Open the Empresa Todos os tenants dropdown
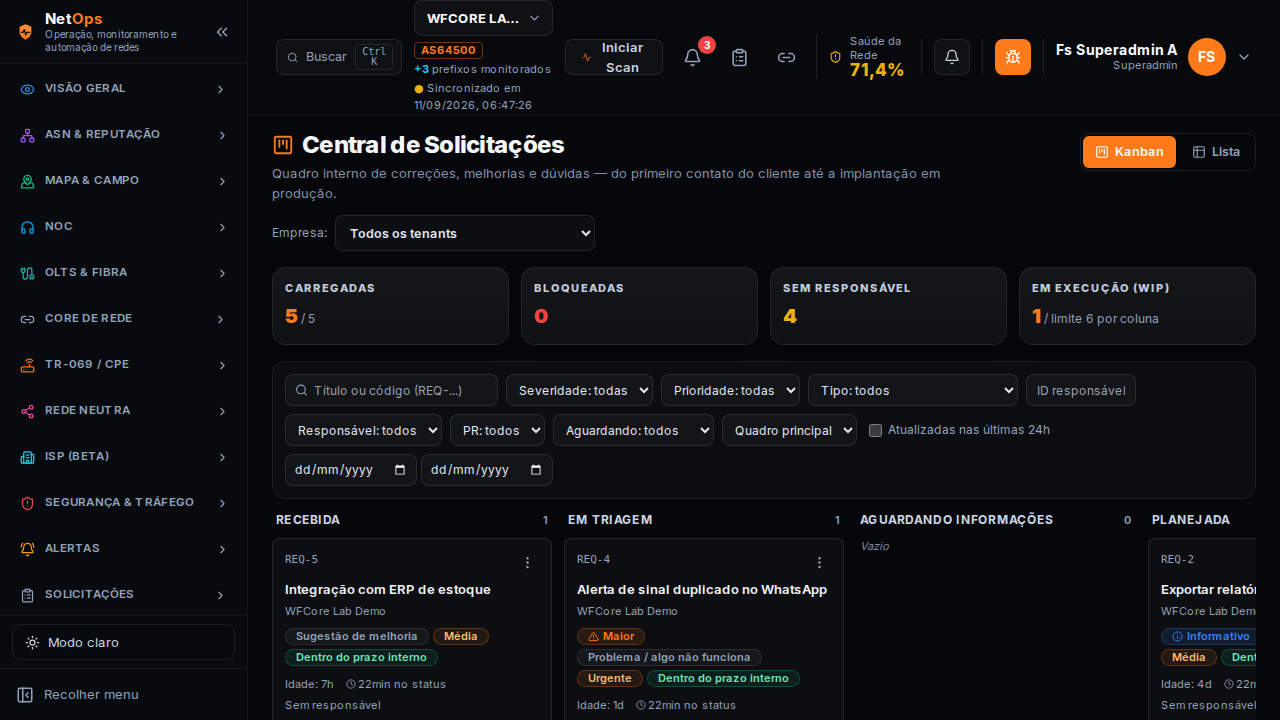The width and height of the screenshot is (1280, 720). pyautogui.click(x=465, y=233)
